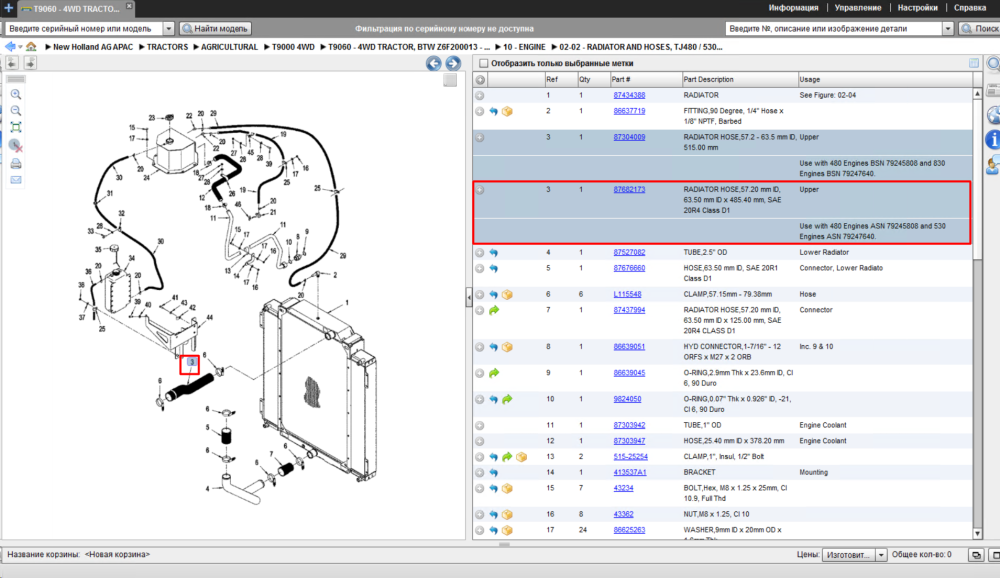1000x578 pixels.
Task: Click the Найти модель button
Action: (x=215, y=29)
